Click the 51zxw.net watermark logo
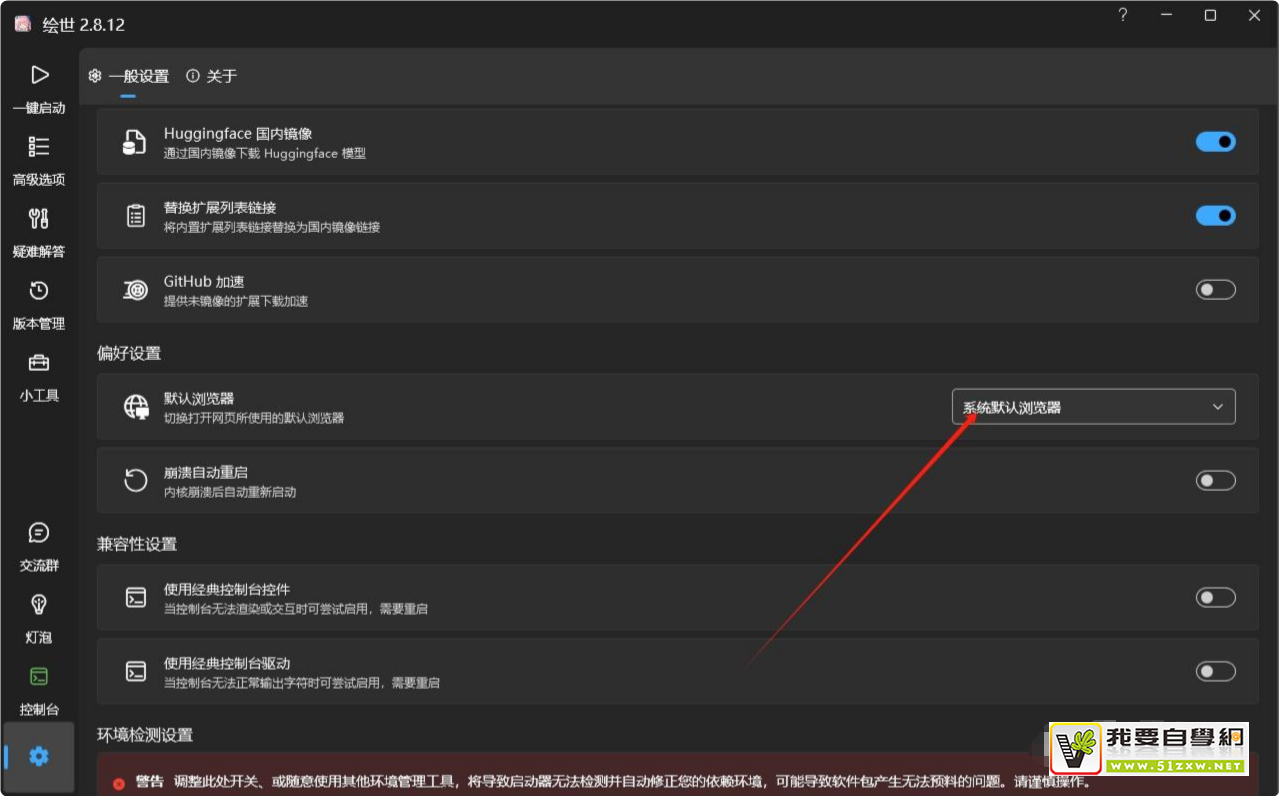1279x796 pixels. 1148,749
